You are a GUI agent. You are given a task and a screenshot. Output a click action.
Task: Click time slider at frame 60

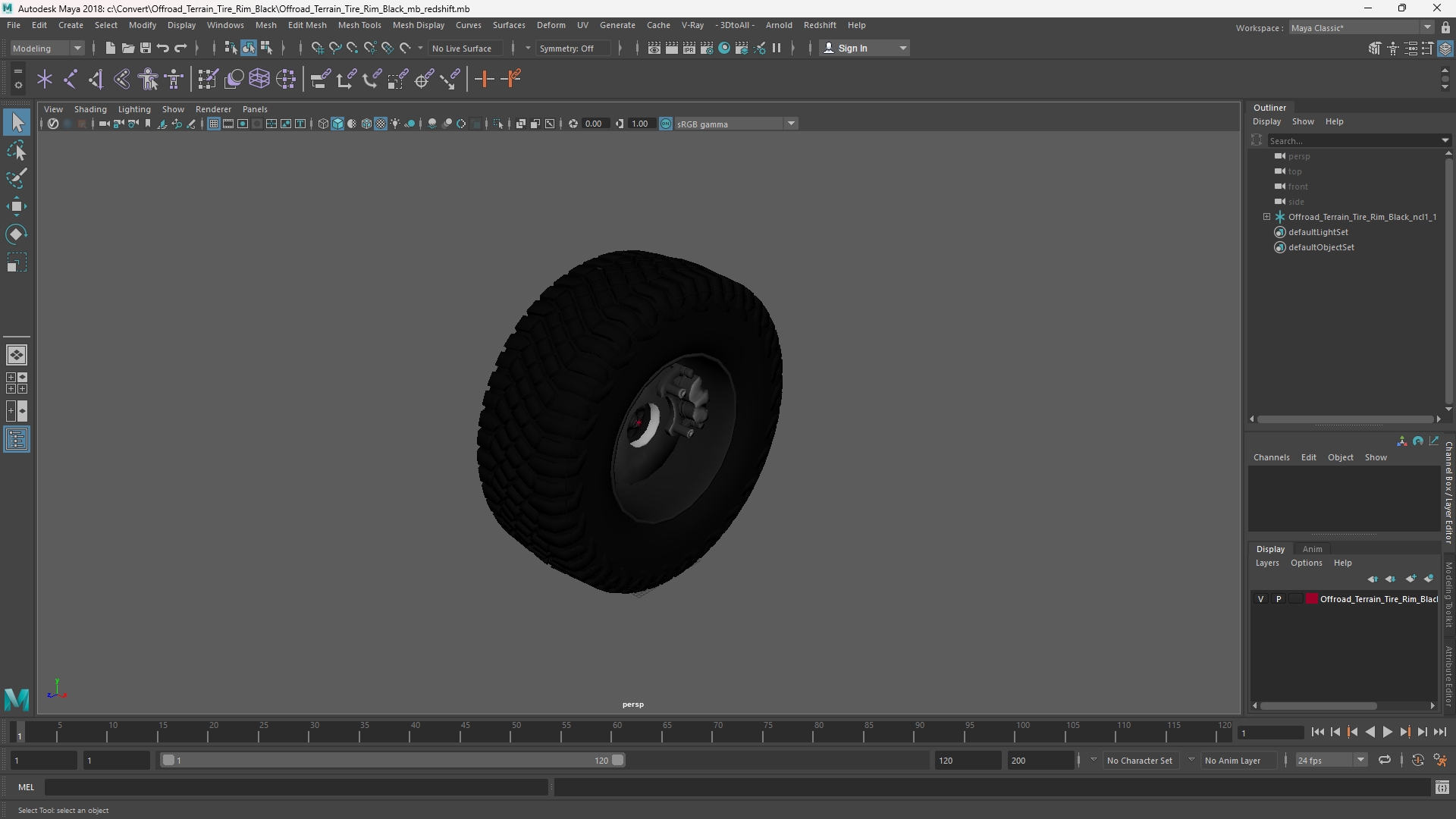coord(617,733)
